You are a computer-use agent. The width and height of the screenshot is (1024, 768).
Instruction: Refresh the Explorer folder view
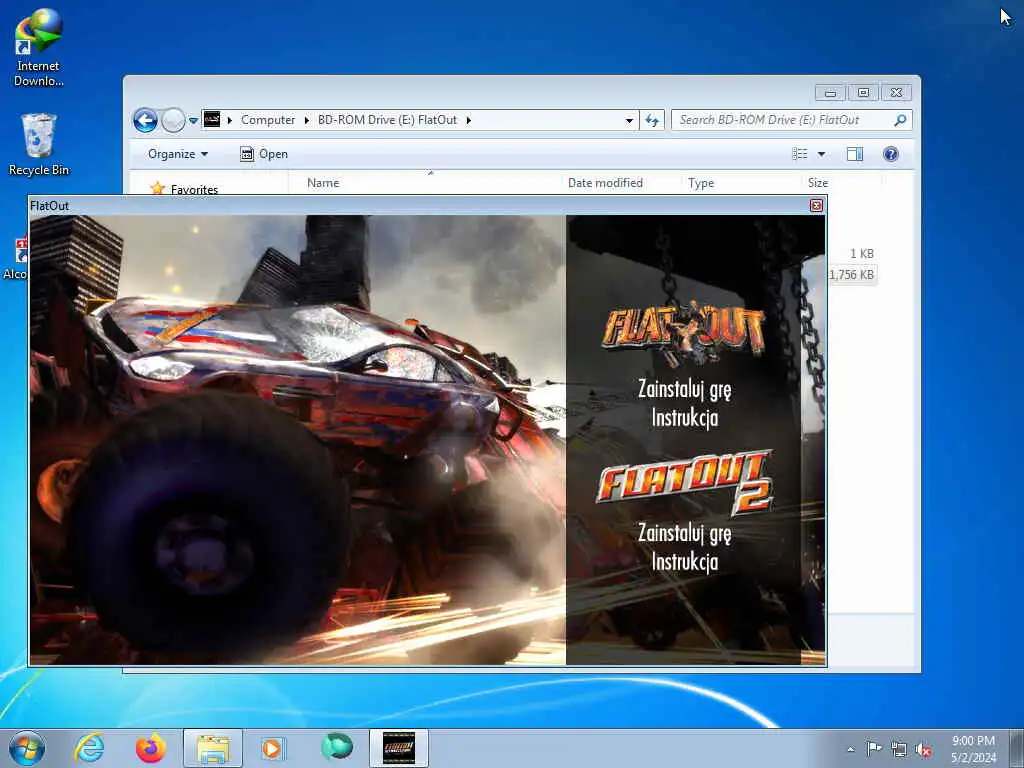(x=652, y=120)
